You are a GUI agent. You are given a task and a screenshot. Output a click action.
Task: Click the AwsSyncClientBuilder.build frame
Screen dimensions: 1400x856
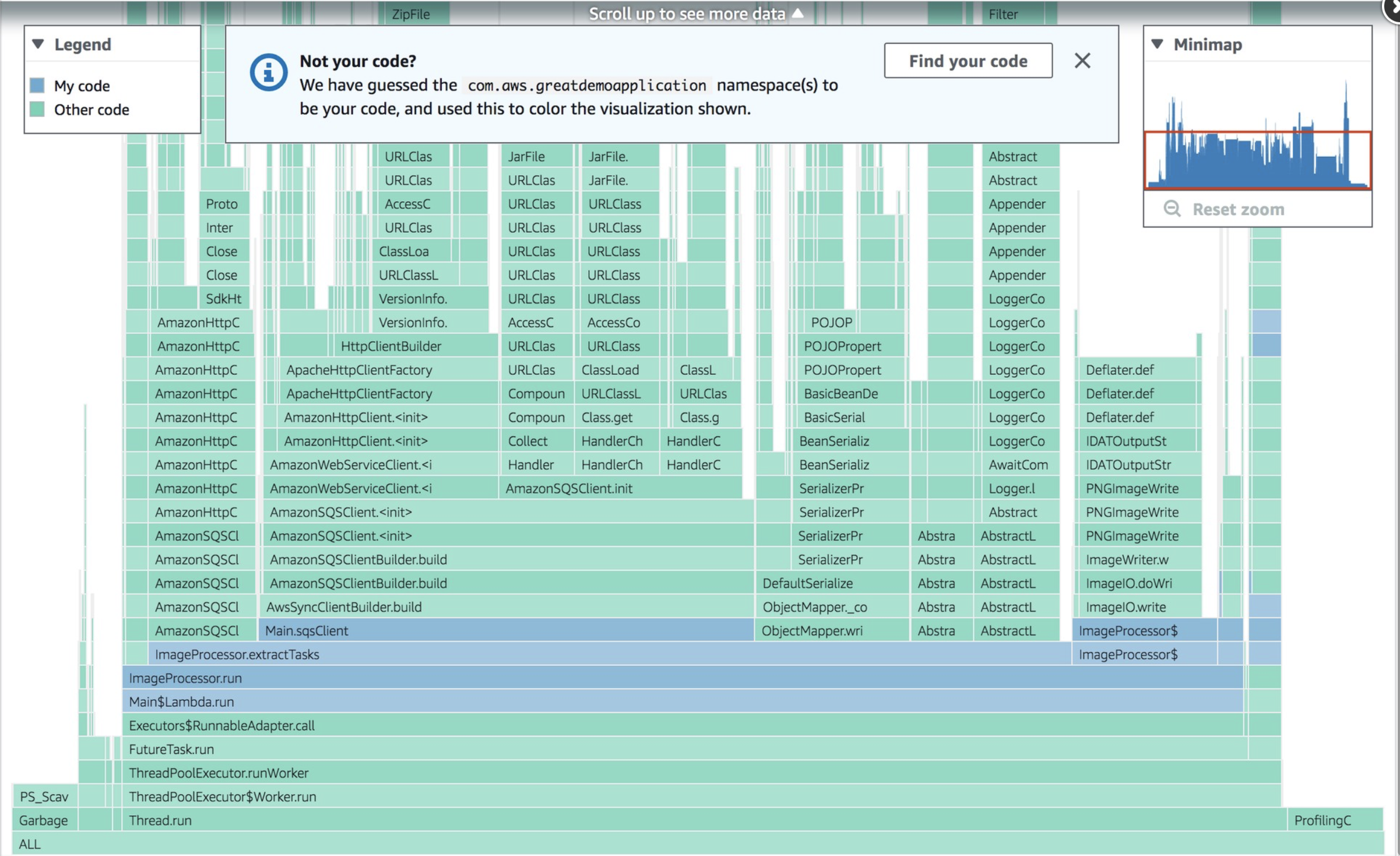(506, 607)
